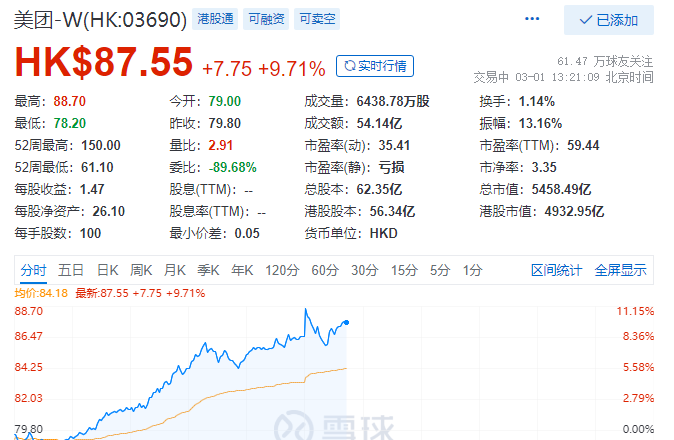Click the 可卖空 tag

coord(317,19)
